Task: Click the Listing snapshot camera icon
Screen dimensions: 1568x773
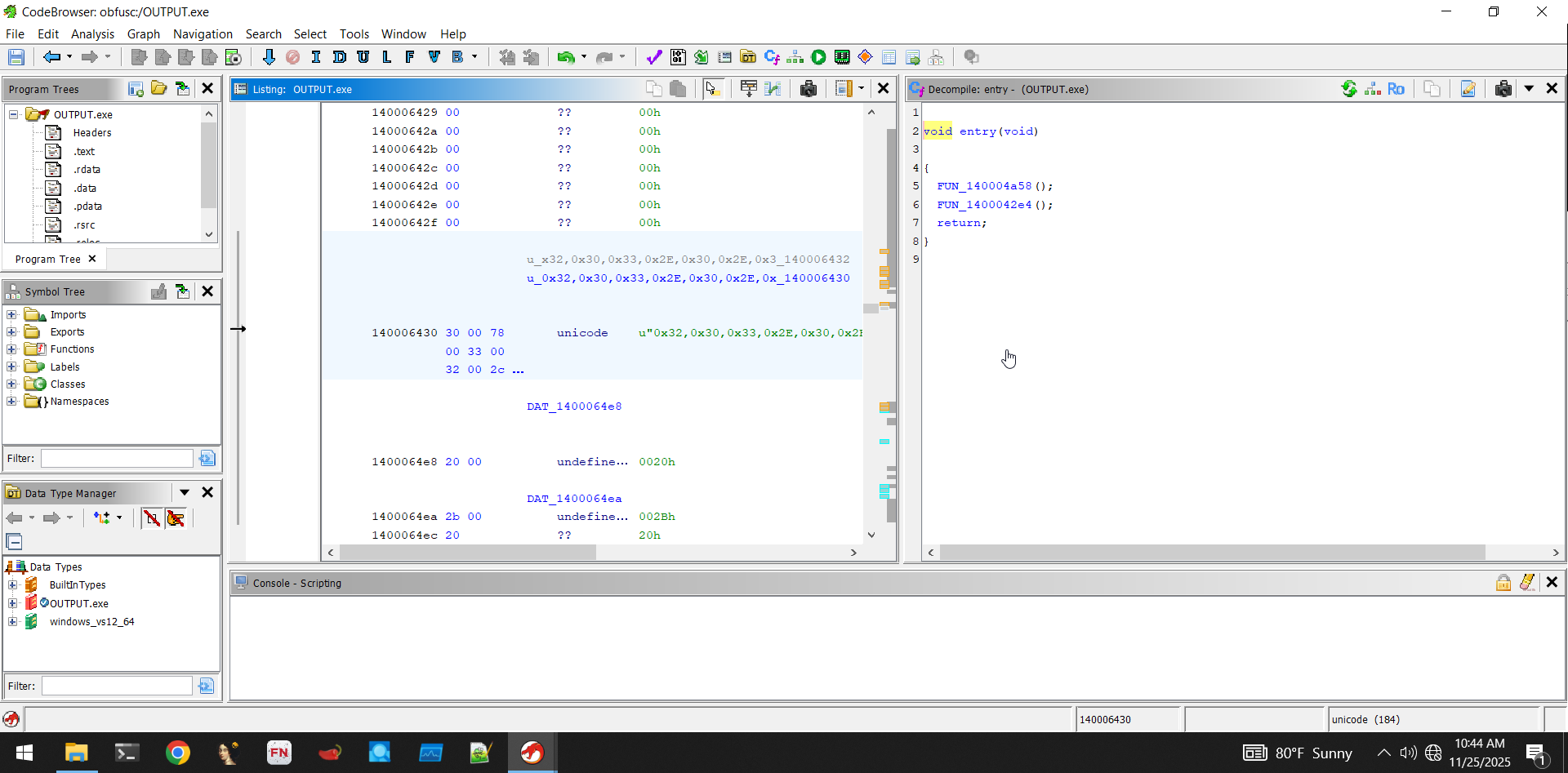Action: (x=808, y=89)
